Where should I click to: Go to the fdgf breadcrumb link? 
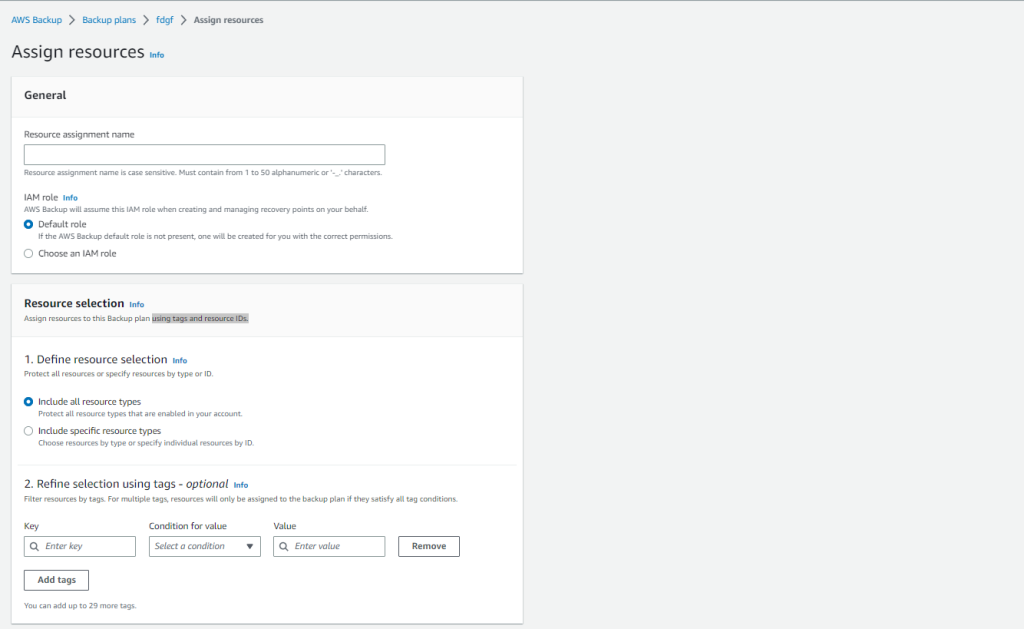(165, 20)
